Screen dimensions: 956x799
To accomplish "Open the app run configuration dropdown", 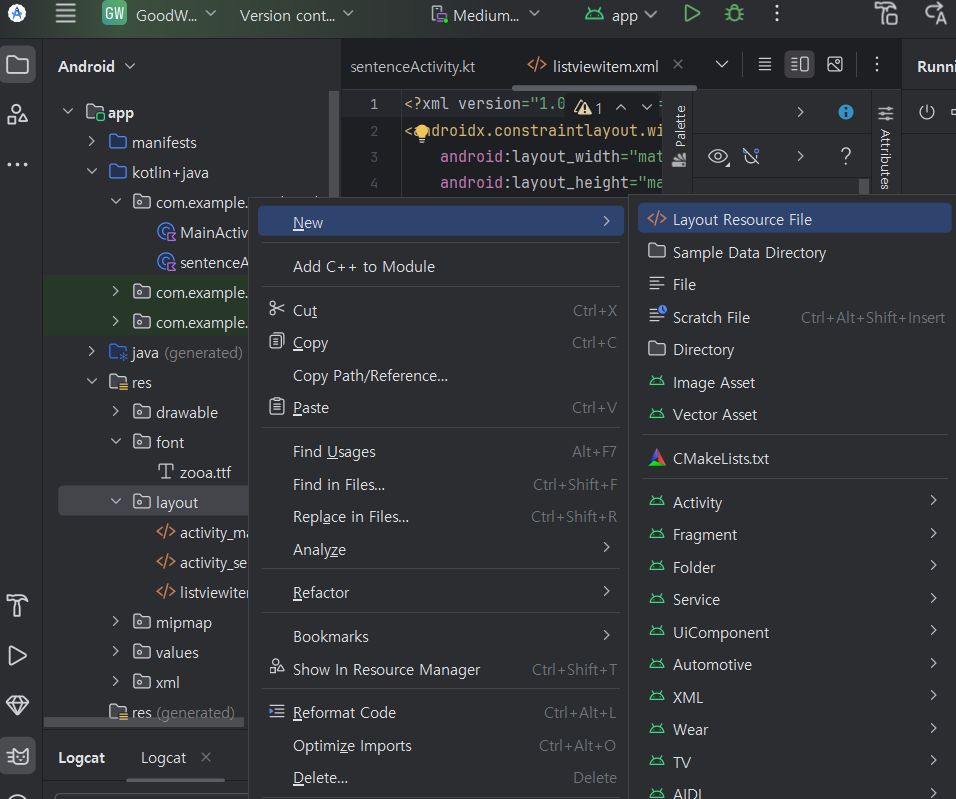I will click(x=621, y=15).
